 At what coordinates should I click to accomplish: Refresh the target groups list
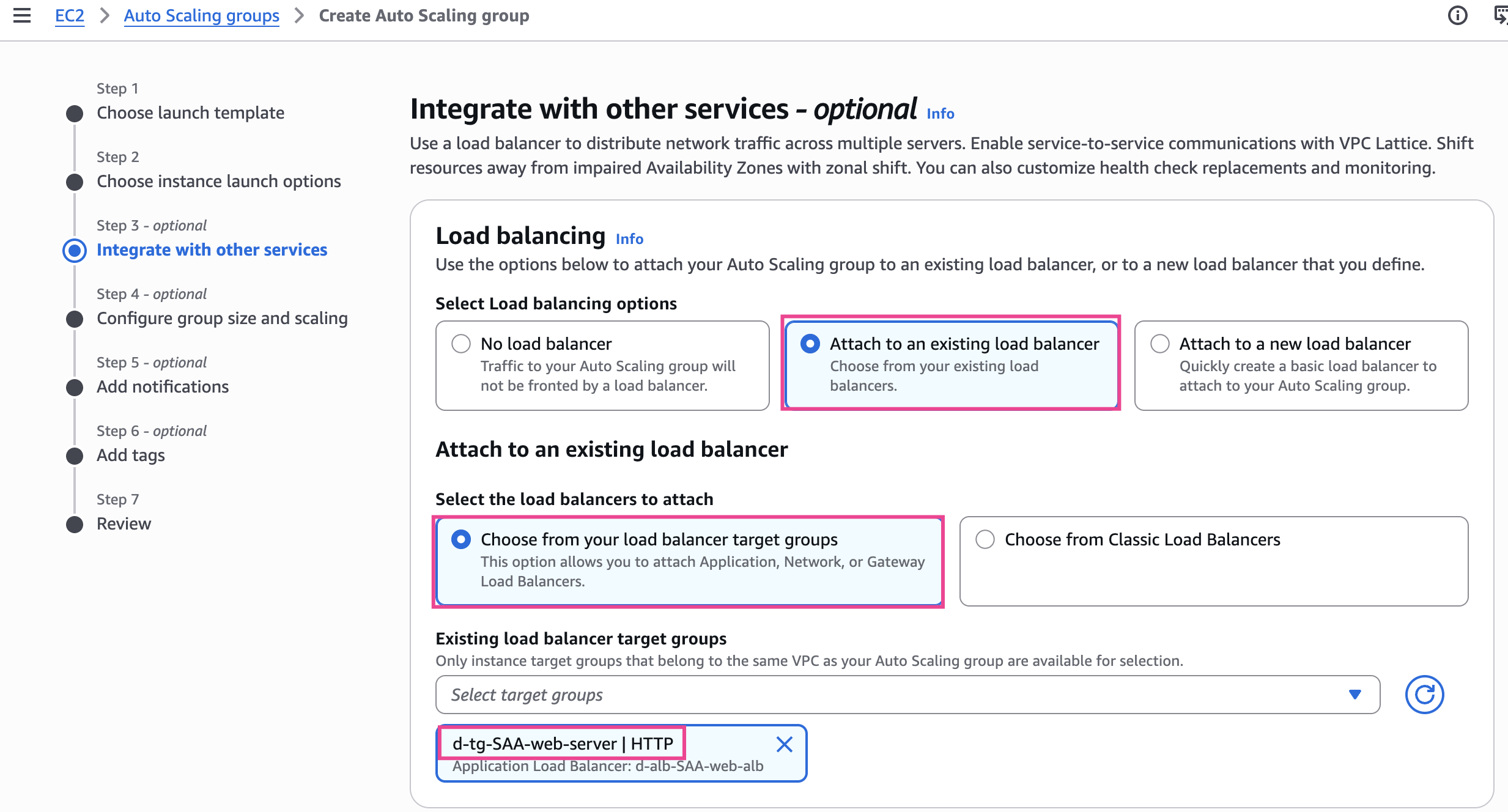coord(1424,695)
